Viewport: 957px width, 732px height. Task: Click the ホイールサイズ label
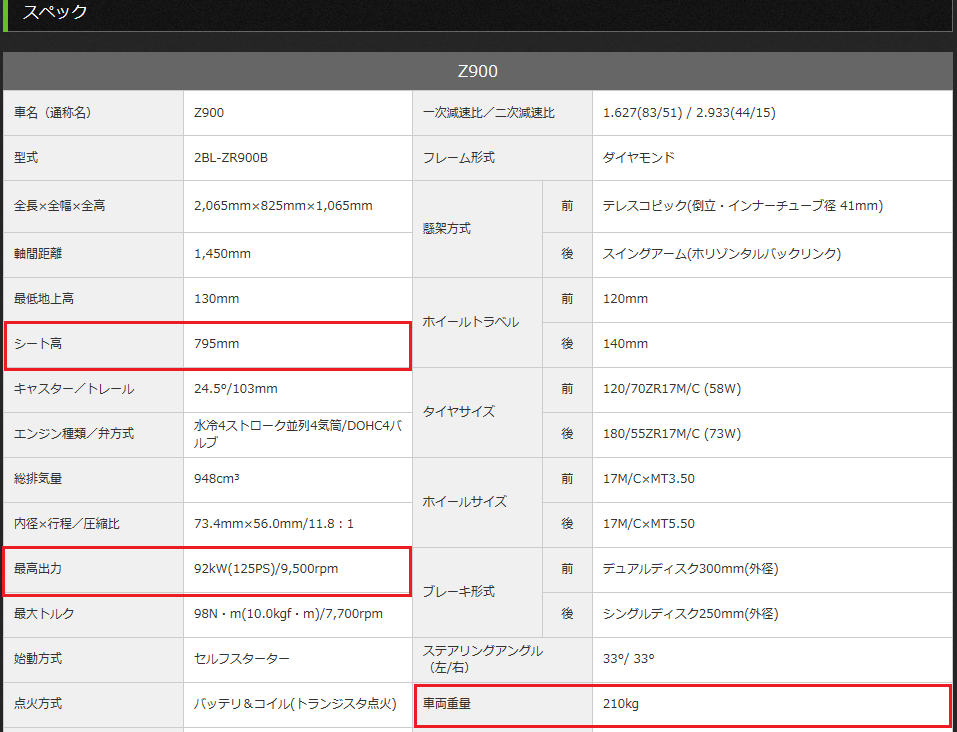click(x=465, y=502)
